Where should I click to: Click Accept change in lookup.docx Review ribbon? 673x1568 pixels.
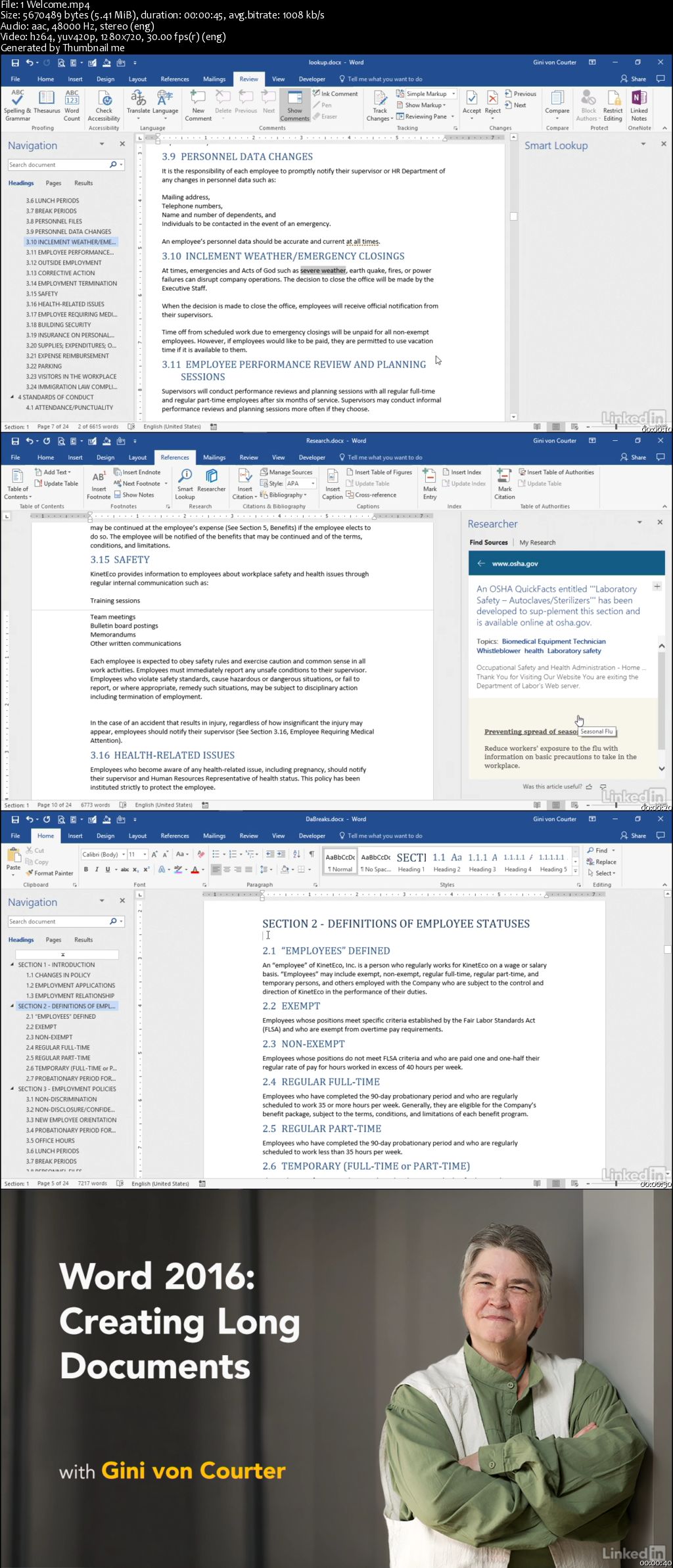[472, 102]
